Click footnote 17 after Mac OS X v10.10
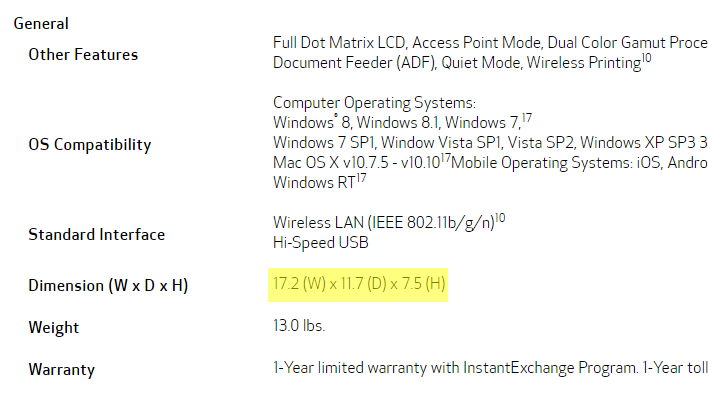This screenshot has width=708, height=417. tap(446, 158)
